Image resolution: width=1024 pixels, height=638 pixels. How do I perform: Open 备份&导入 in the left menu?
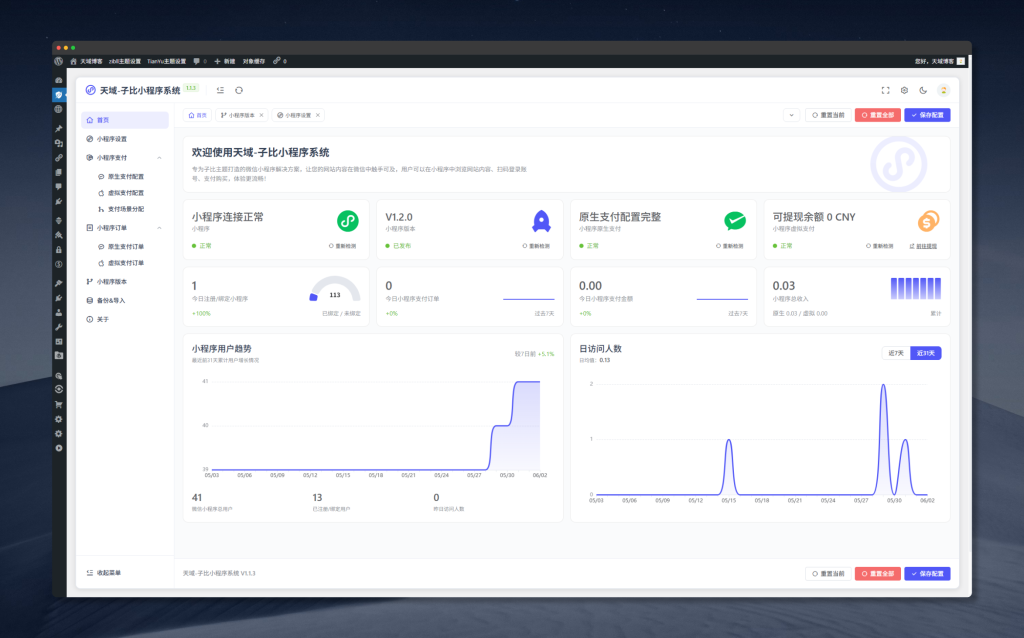coord(125,301)
